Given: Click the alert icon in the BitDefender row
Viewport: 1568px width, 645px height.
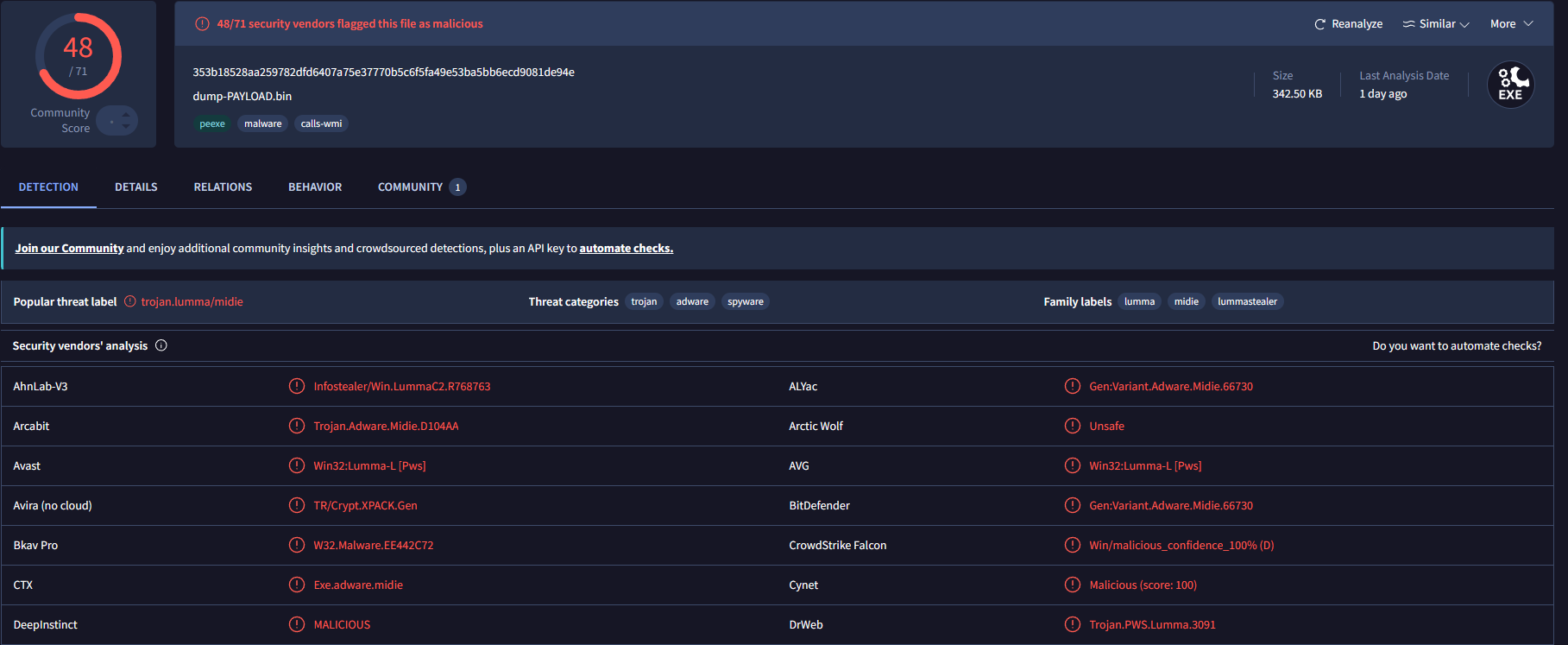Looking at the screenshot, I should click(x=1073, y=505).
